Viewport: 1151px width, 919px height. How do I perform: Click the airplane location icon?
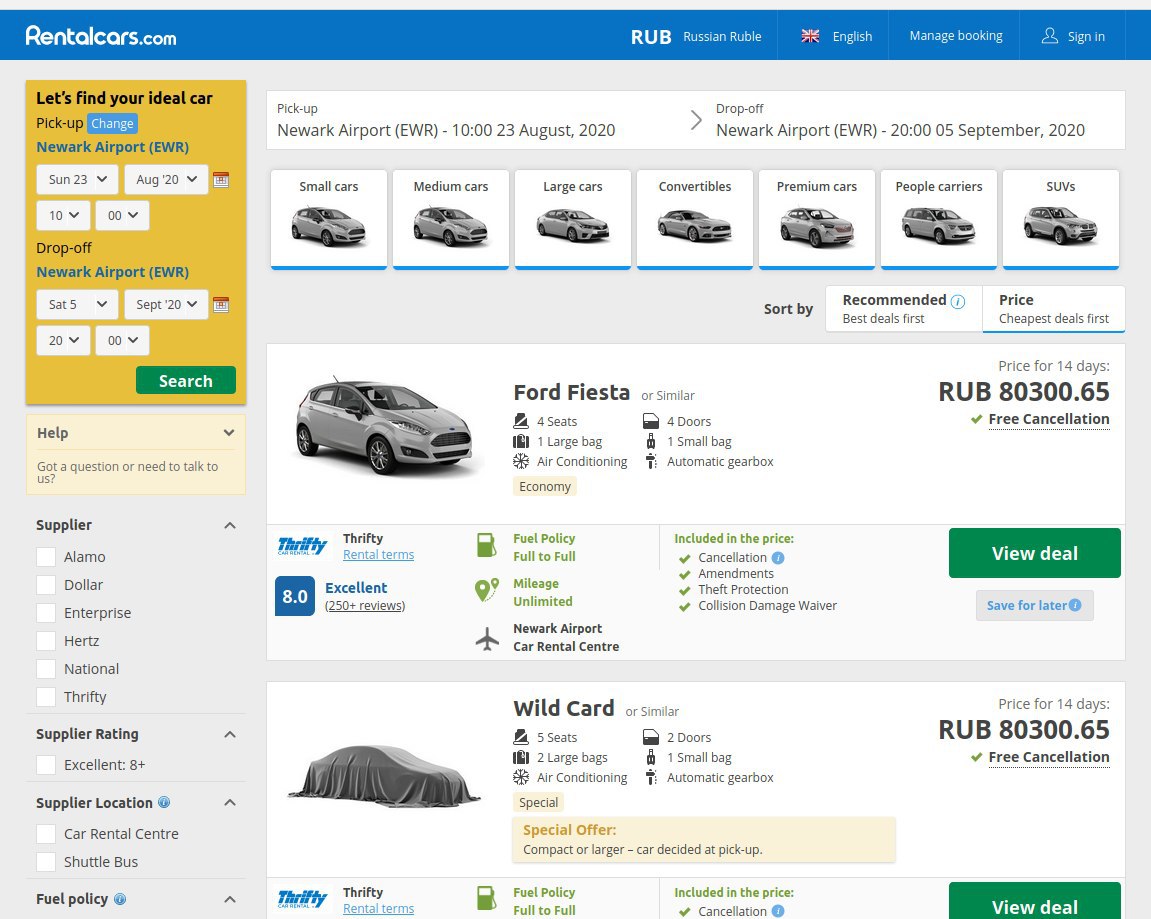pyautogui.click(x=487, y=639)
